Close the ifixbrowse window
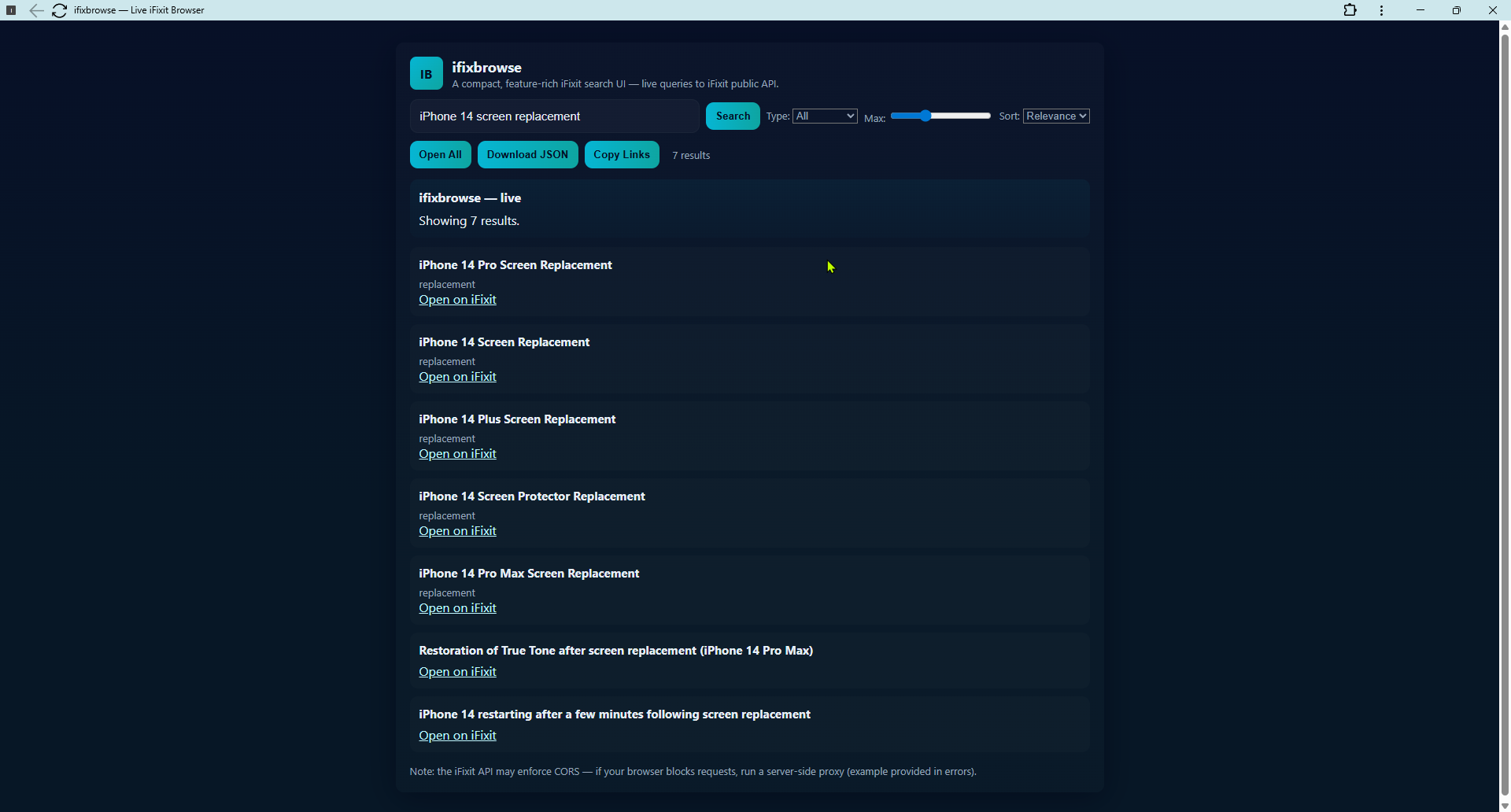1511x812 pixels. click(x=1492, y=10)
